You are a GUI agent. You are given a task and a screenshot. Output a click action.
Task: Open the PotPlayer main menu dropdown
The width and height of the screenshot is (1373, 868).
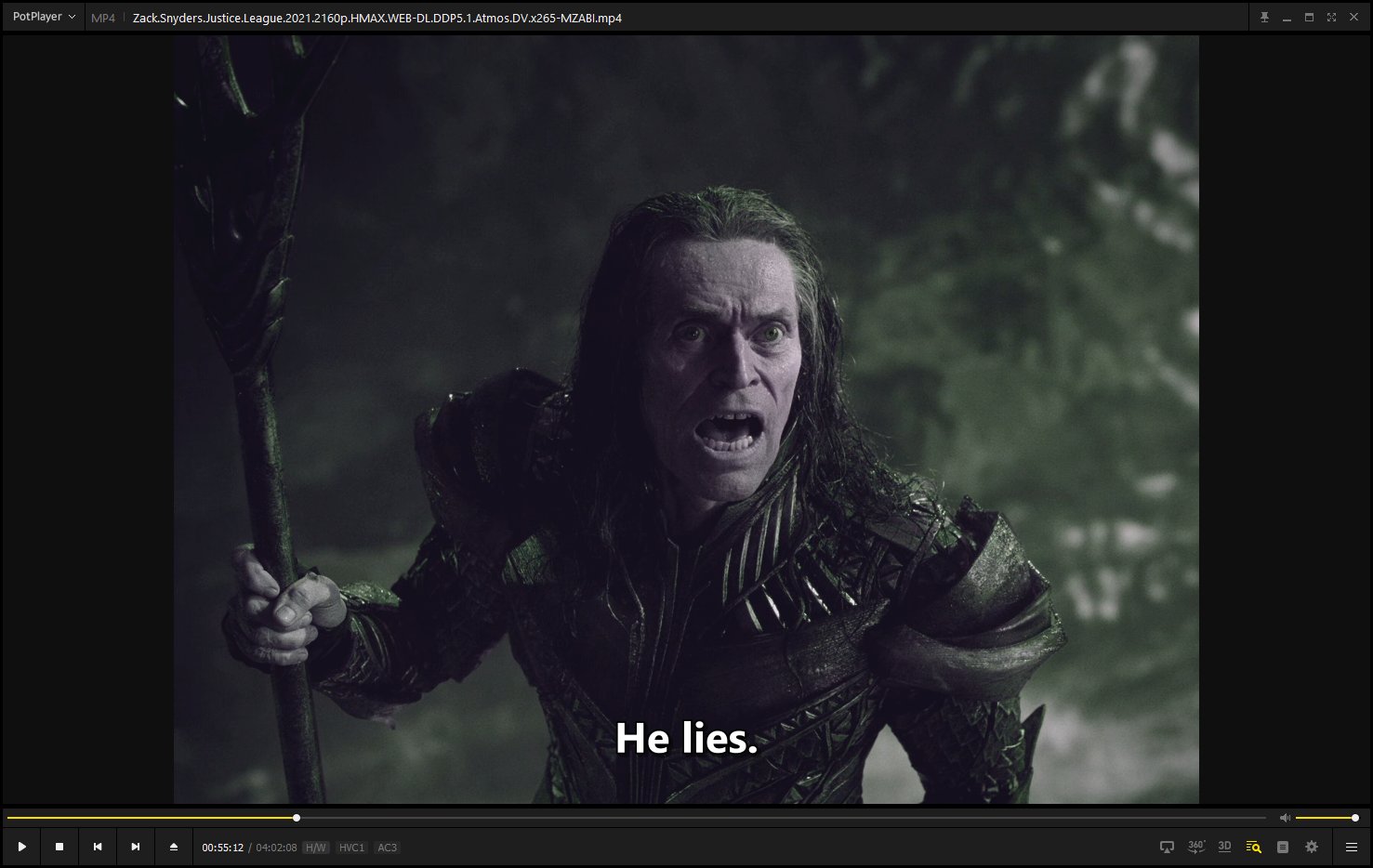(x=44, y=17)
